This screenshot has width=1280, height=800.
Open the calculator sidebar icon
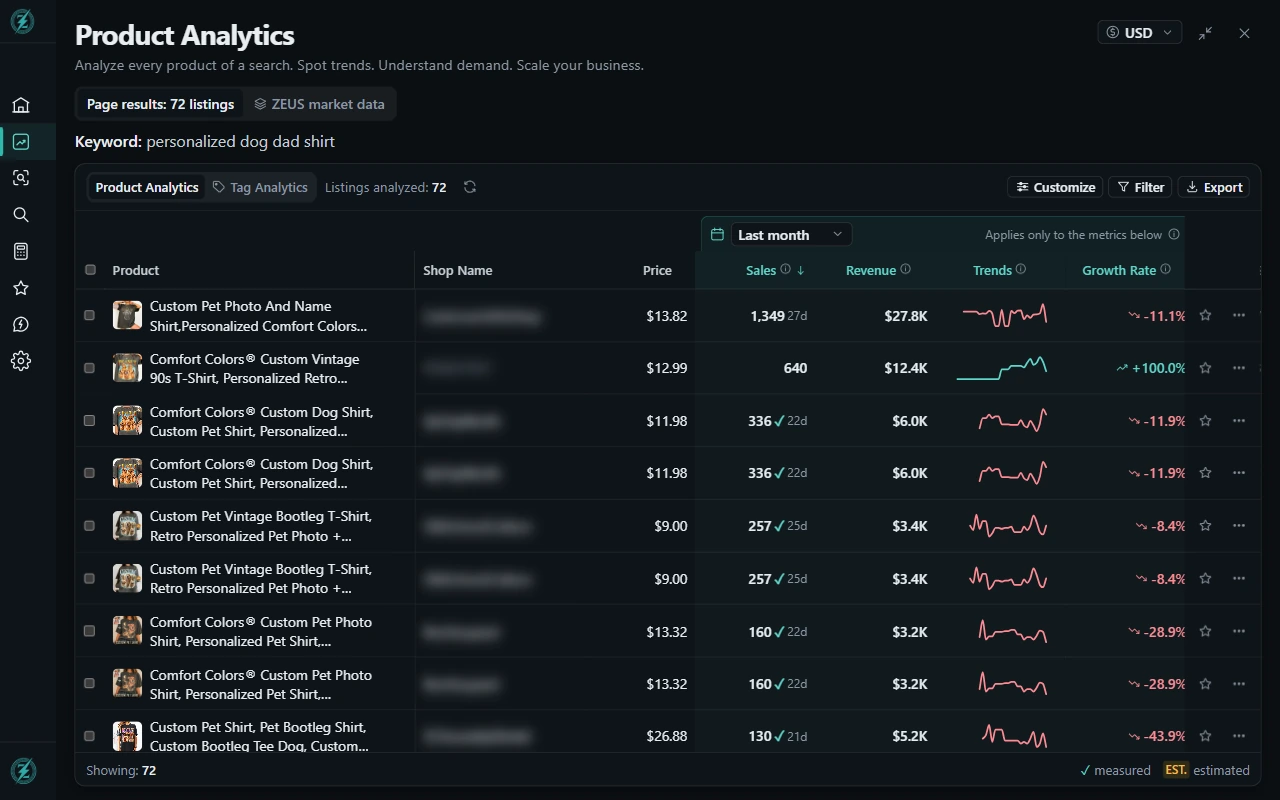(21, 251)
